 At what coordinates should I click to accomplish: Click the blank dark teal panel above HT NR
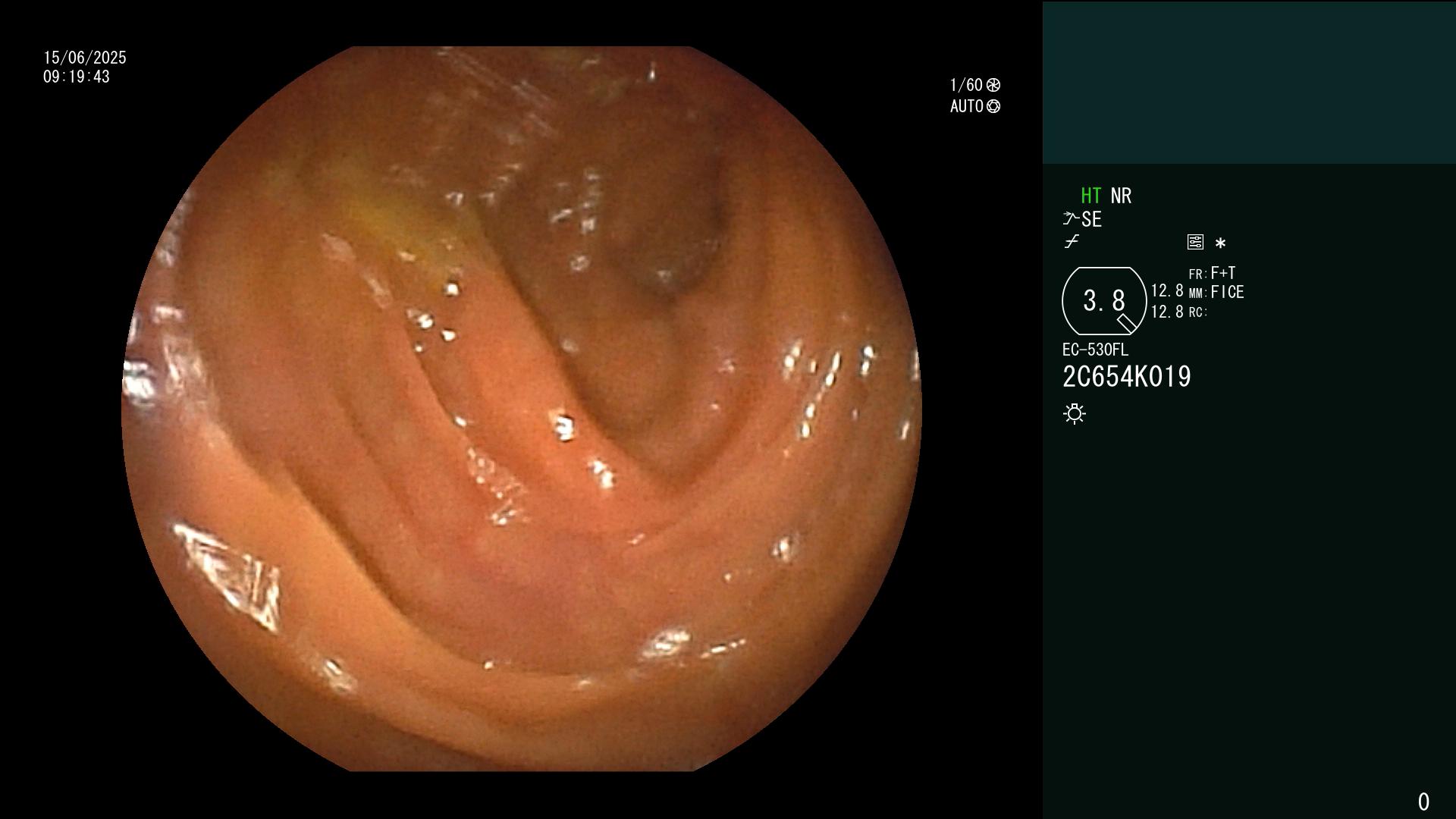point(1249,82)
